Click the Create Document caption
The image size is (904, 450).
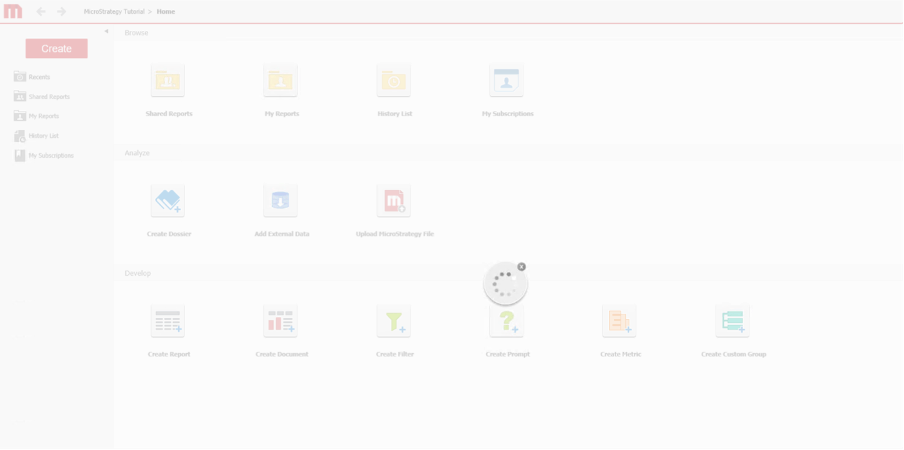coord(282,354)
